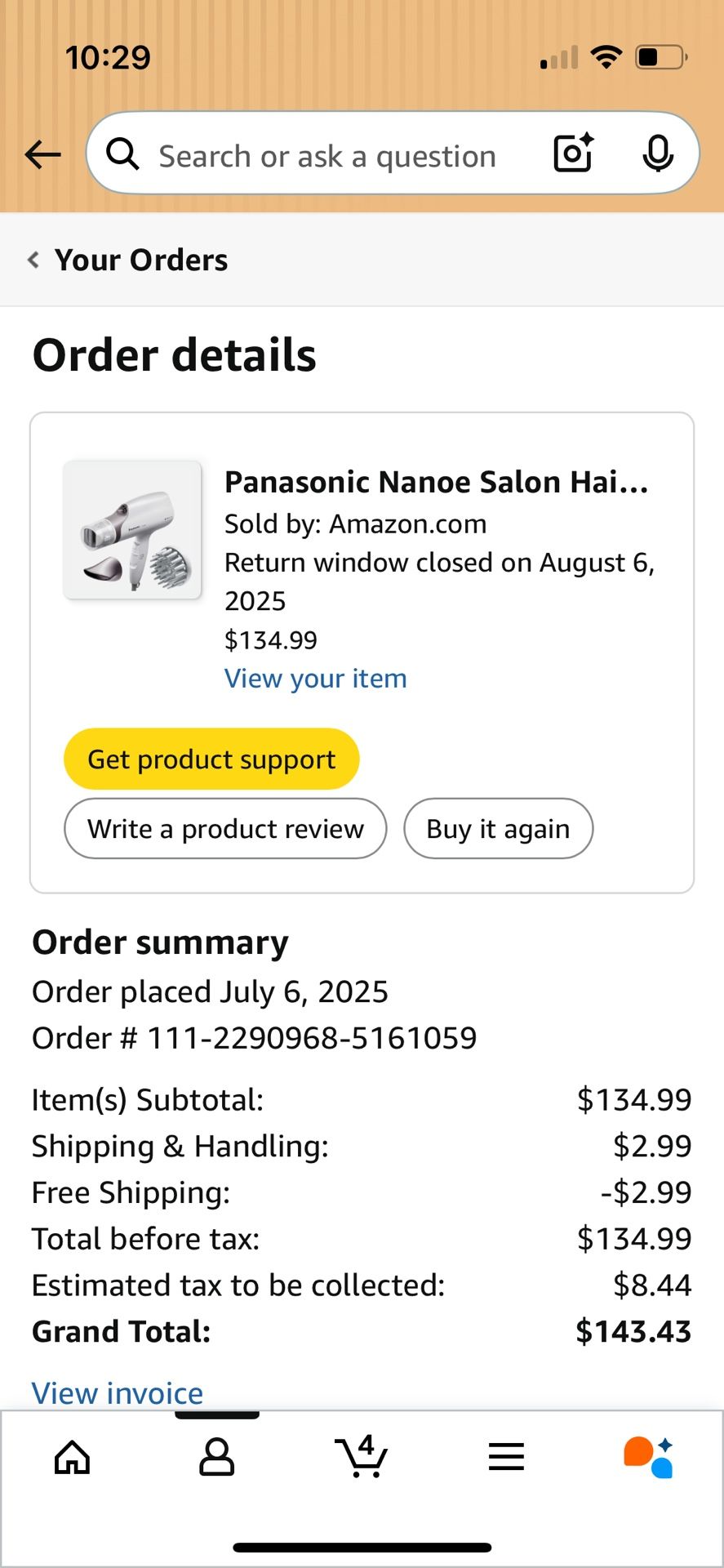Tap the battery status icon
The width and height of the screenshot is (724, 1568).
pos(660,57)
